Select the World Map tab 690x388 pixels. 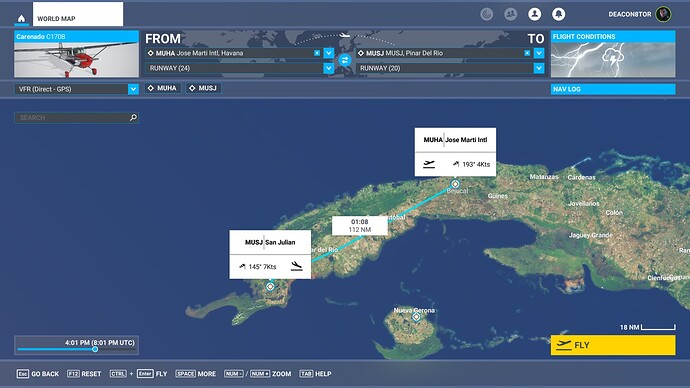(78, 14)
